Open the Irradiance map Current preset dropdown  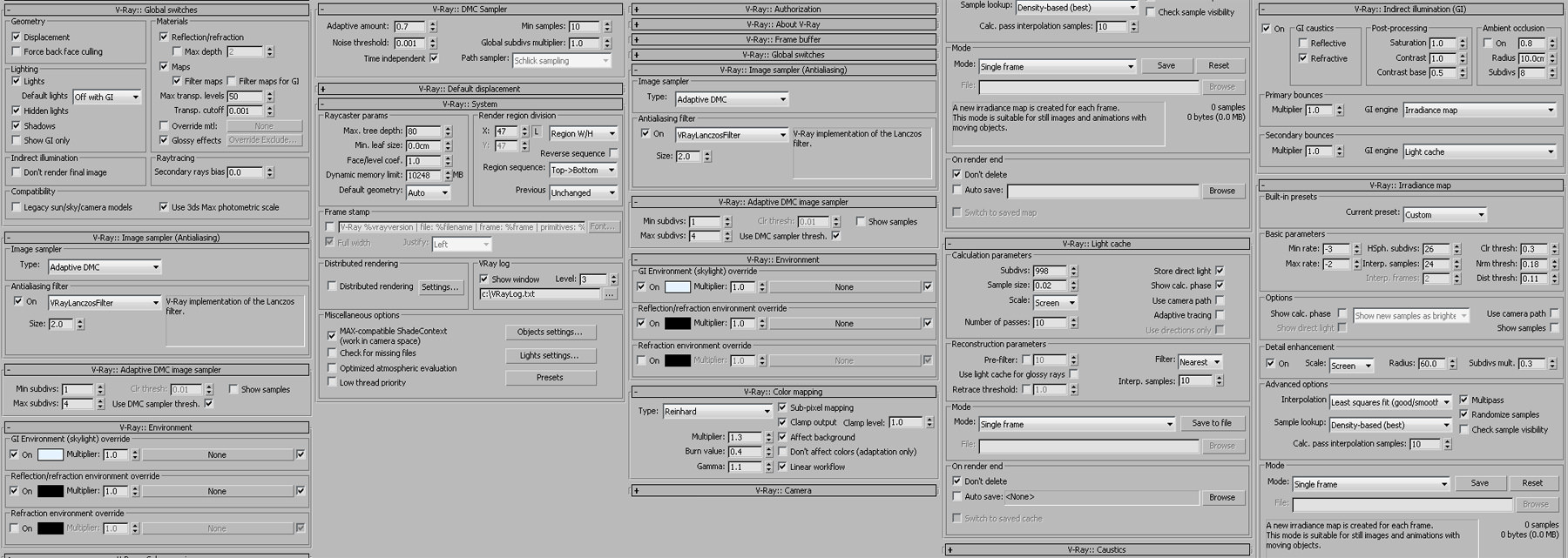pos(1444,214)
